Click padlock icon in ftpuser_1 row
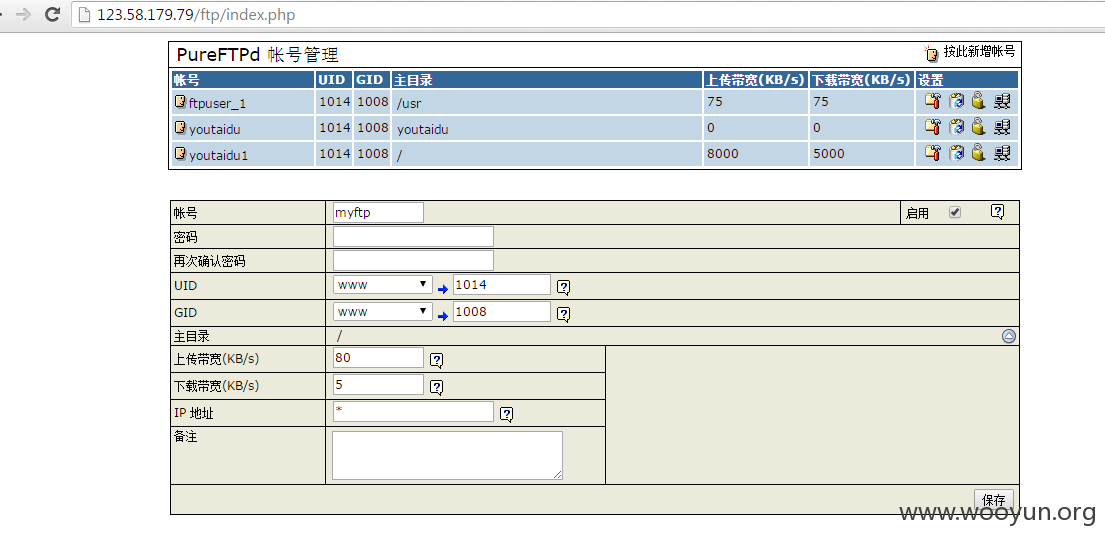This screenshot has width=1105, height=541. tap(977, 101)
